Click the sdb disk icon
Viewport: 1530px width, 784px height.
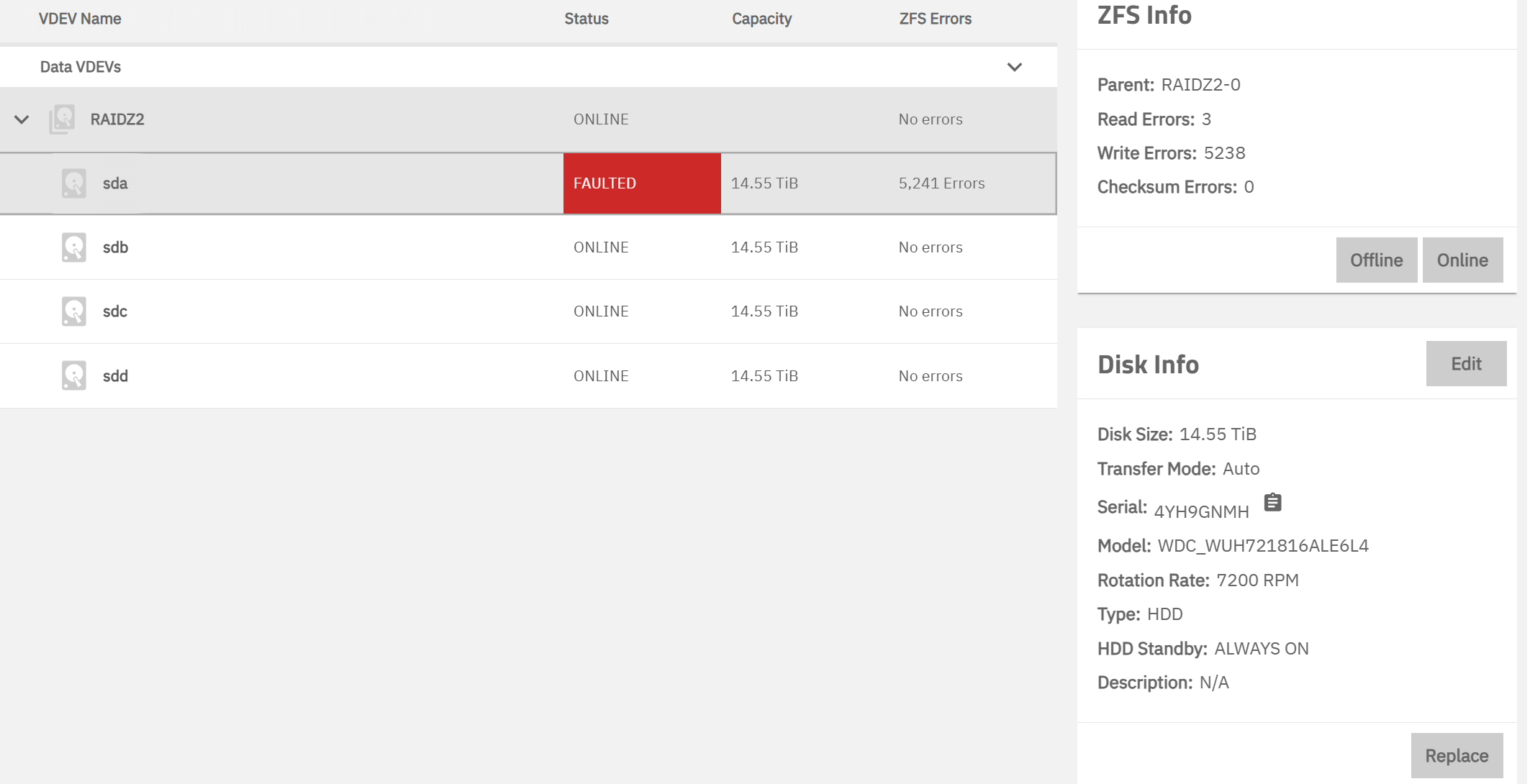[74, 247]
